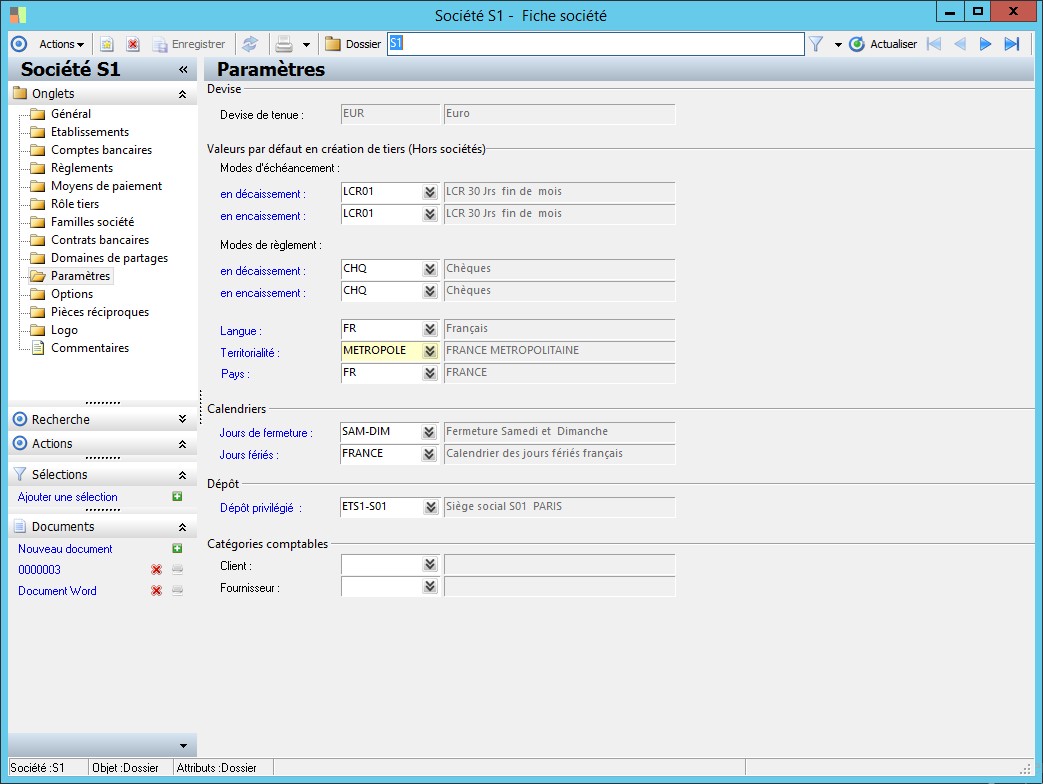Click the Dossier folder icon
The height and width of the screenshot is (784, 1043).
(x=333, y=44)
